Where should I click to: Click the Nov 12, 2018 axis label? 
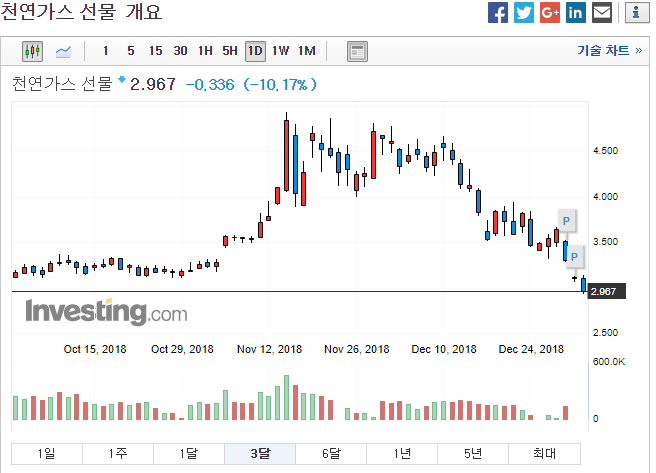click(x=269, y=349)
